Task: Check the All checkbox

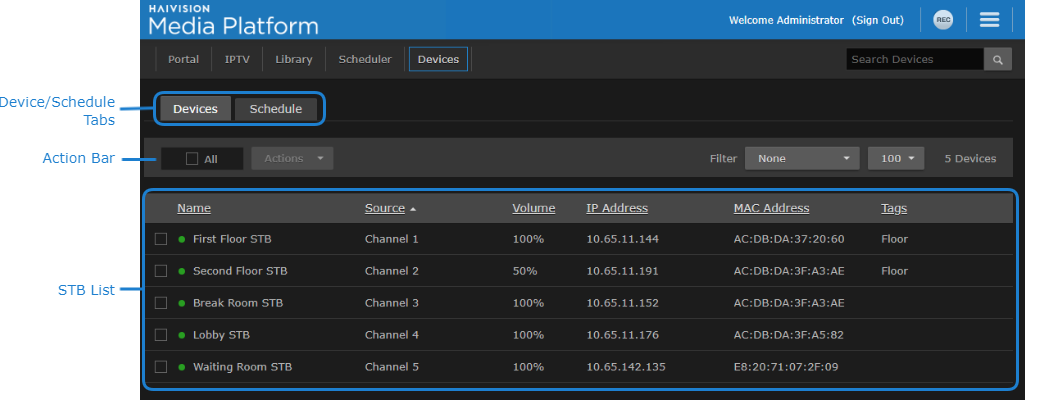Action: (192, 159)
